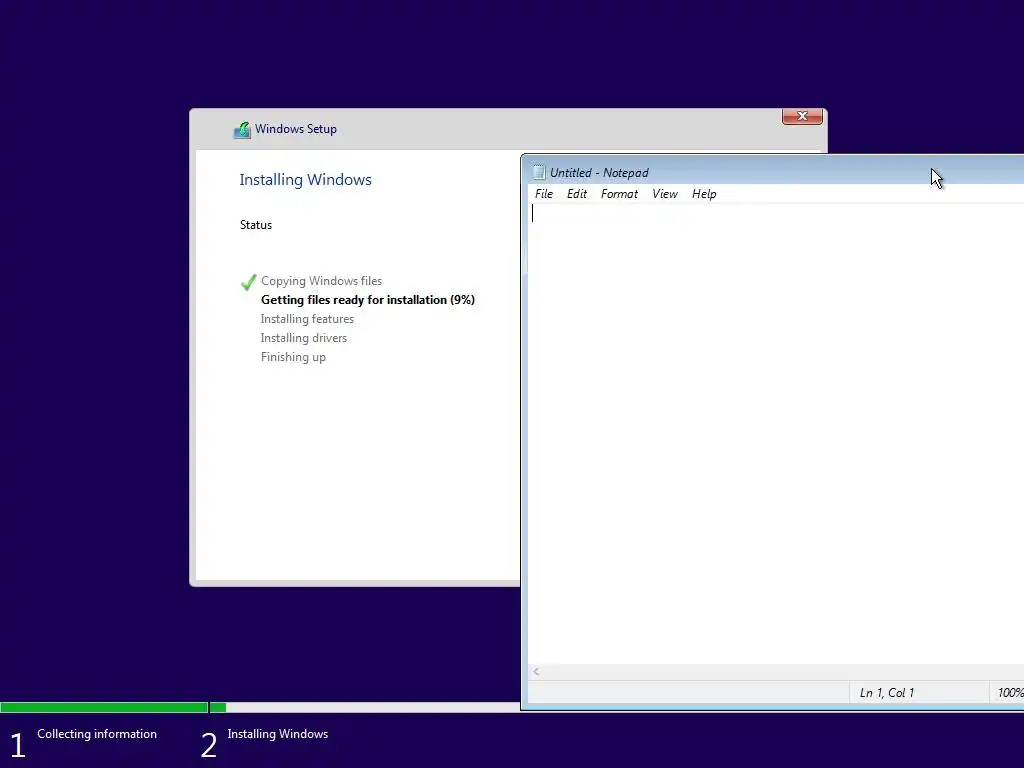Click the 'Finishing up' status line
This screenshot has height=768, width=1024.
click(x=293, y=357)
